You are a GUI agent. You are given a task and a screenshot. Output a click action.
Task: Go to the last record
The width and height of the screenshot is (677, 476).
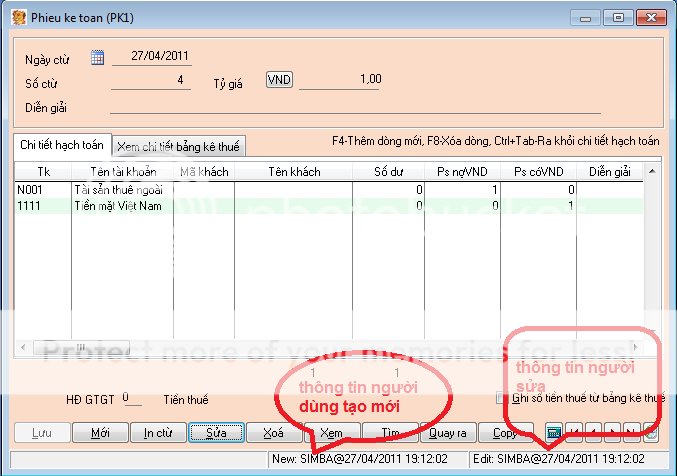click(x=632, y=433)
